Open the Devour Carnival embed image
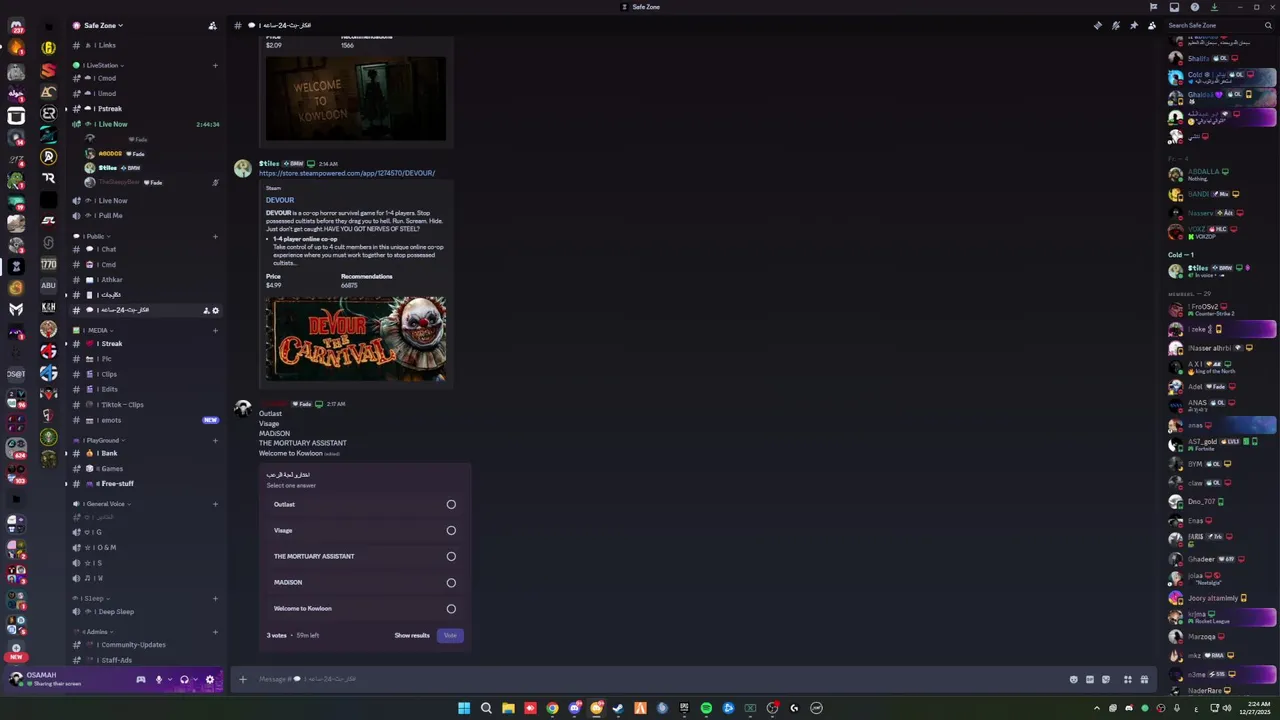The height and width of the screenshot is (720, 1280). (356, 338)
